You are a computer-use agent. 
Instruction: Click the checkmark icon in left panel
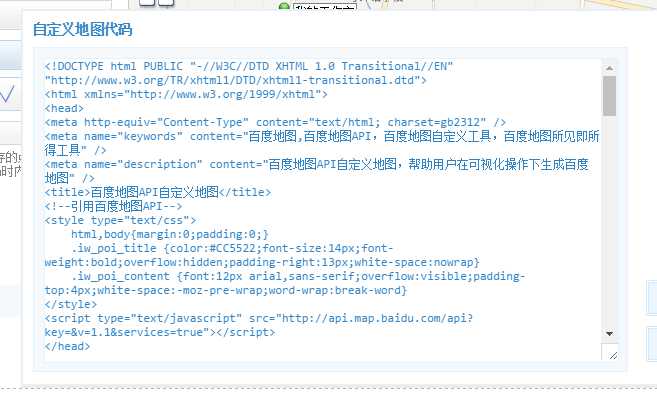[x=7, y=94]
